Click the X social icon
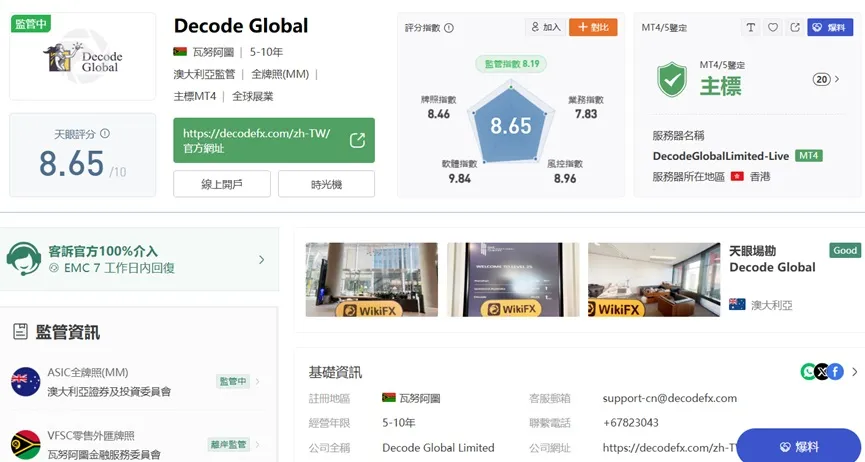This screenshot has width=865, height=462. [x=822, y=372]
